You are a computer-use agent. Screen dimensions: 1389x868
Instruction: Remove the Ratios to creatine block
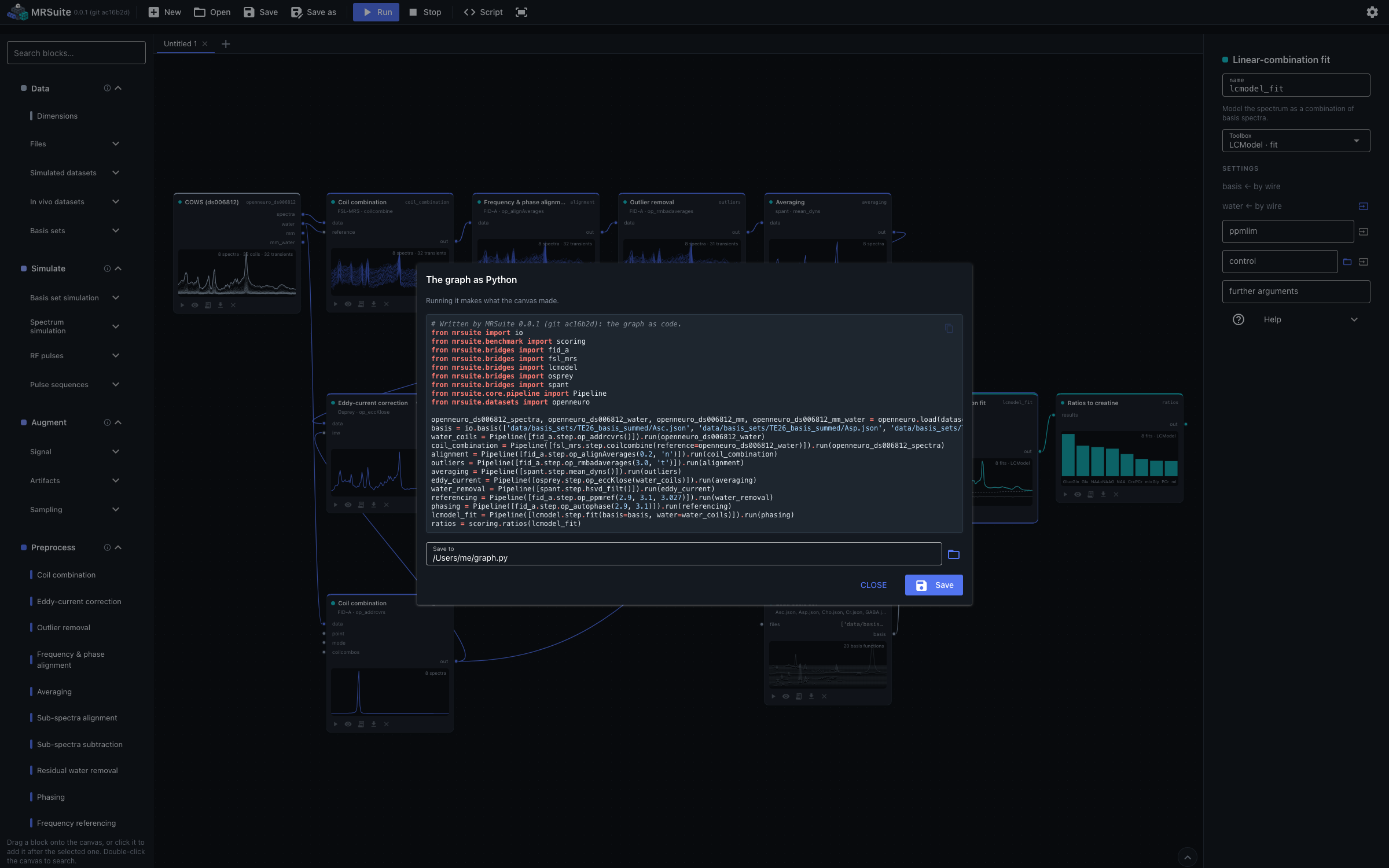1116,494
